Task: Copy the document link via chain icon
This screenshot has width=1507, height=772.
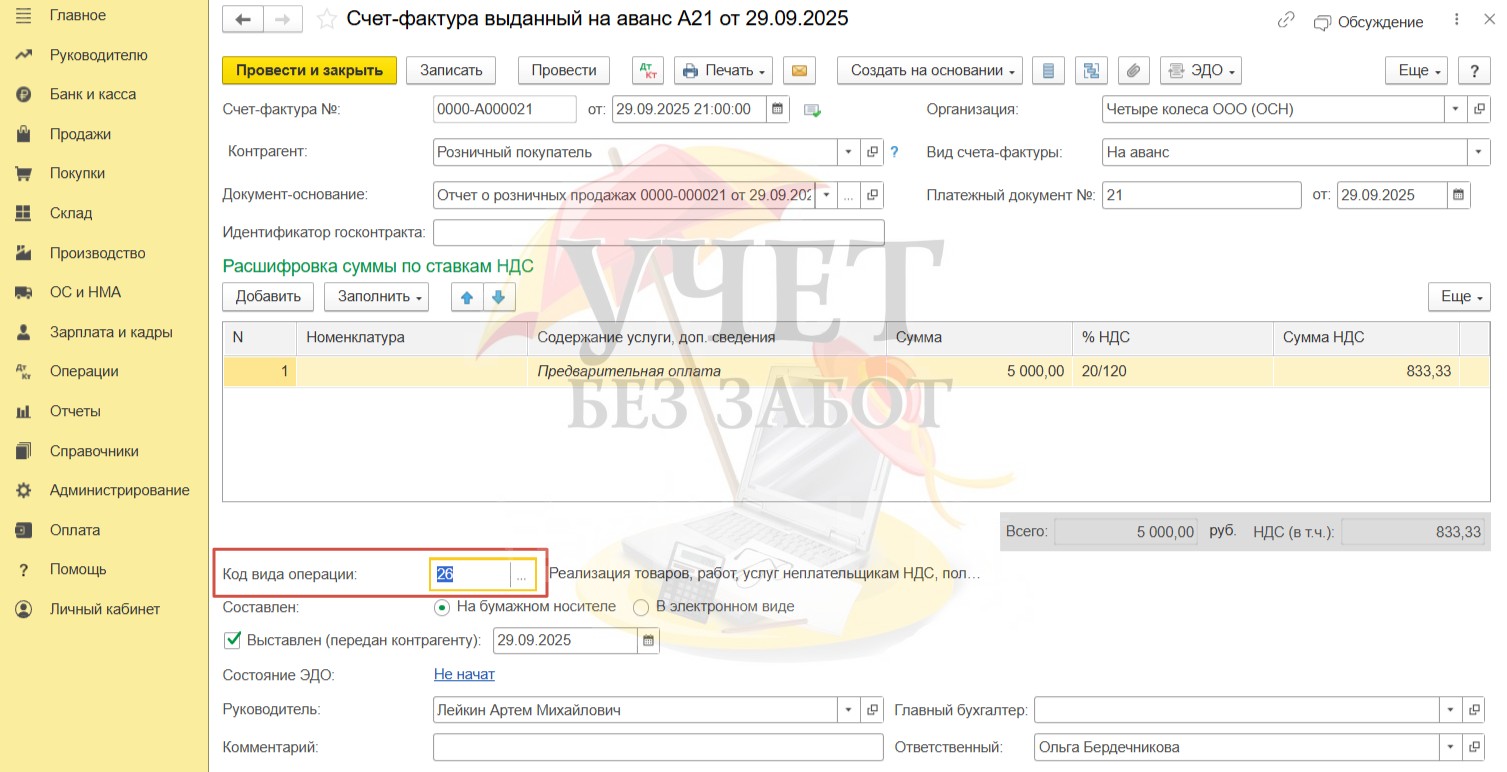Action: point(1286,21)
